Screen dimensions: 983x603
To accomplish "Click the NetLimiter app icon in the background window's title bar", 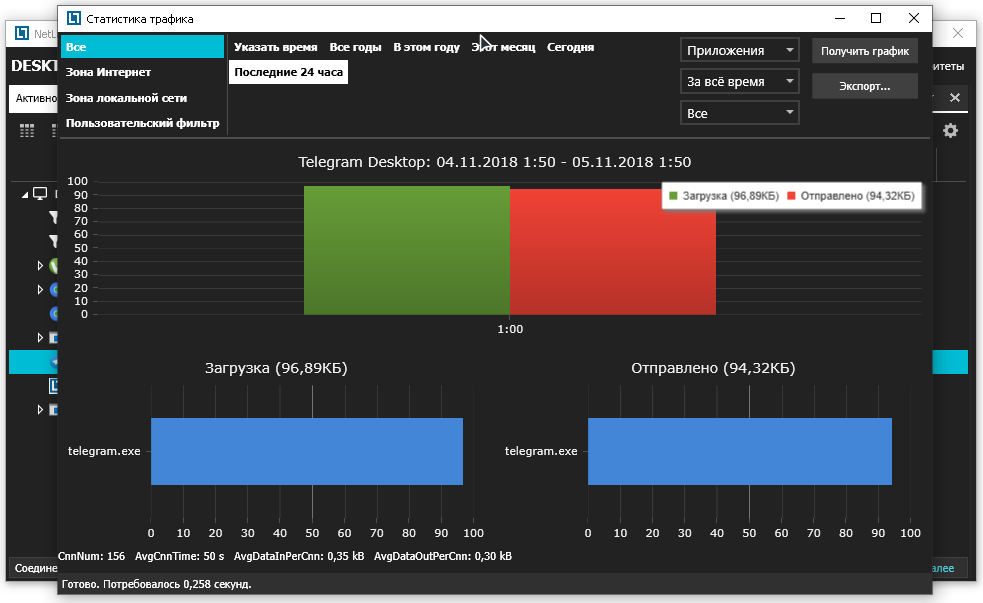I will [23, 33].
